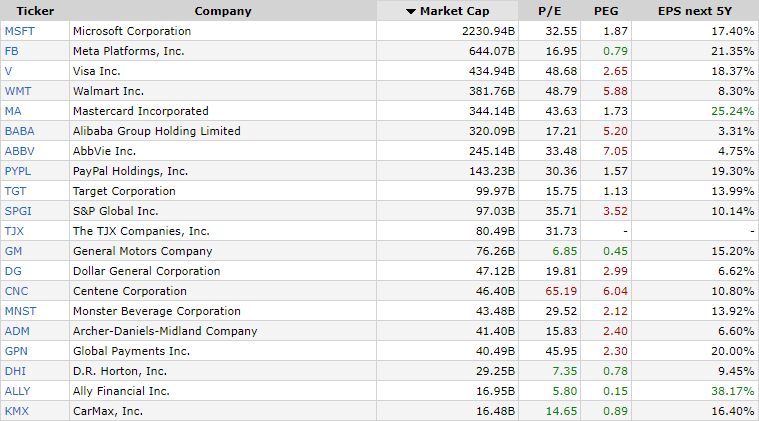
Task: Open the ADM ticker link
Action: pyautogui.click(x=17, y=331)
